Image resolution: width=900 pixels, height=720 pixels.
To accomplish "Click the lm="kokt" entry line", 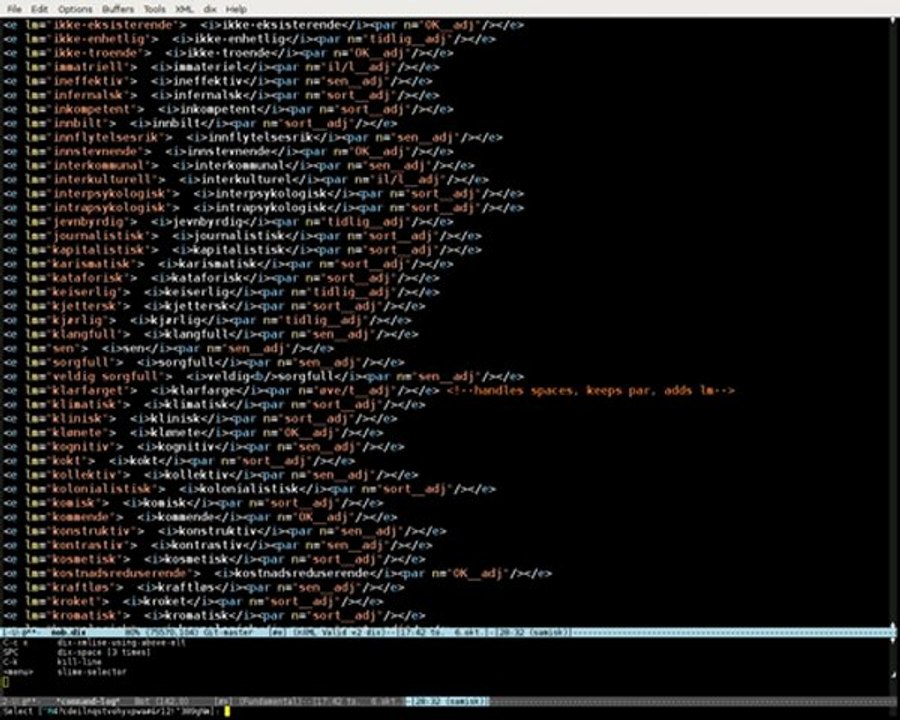I will 179,461.
